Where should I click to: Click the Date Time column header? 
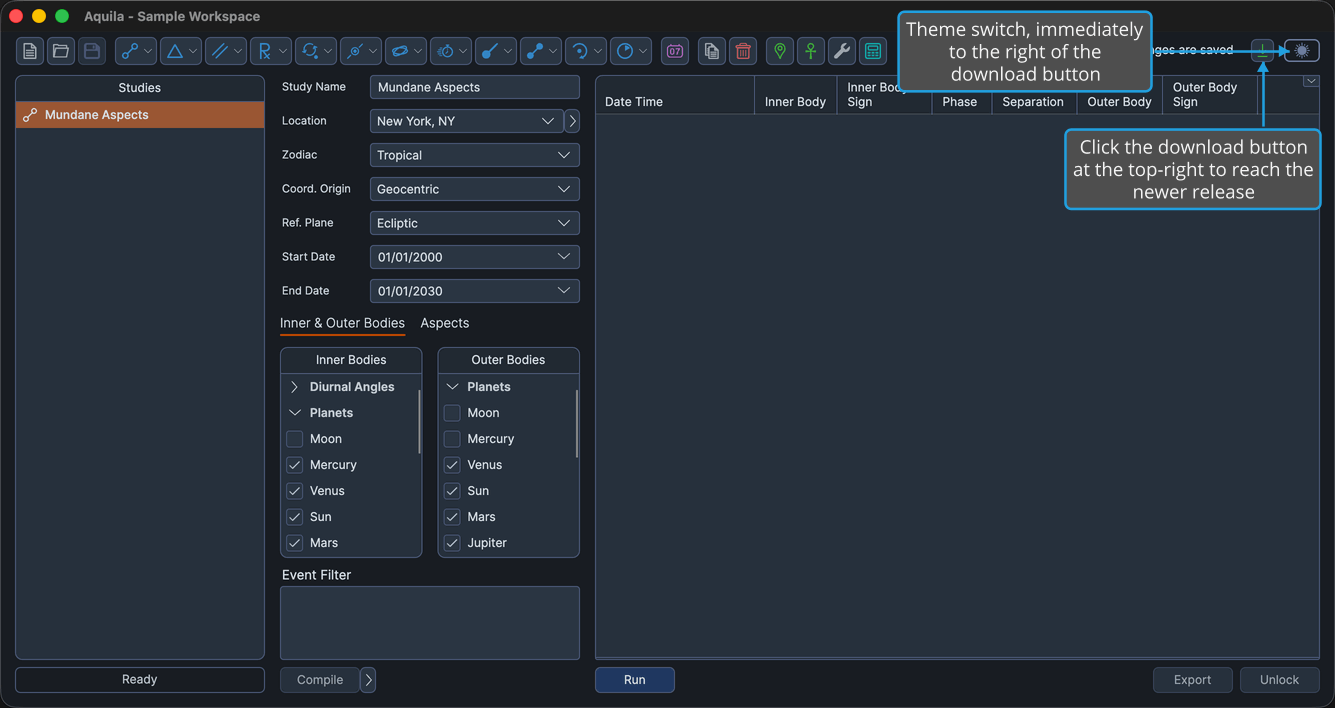pos(675,95)
